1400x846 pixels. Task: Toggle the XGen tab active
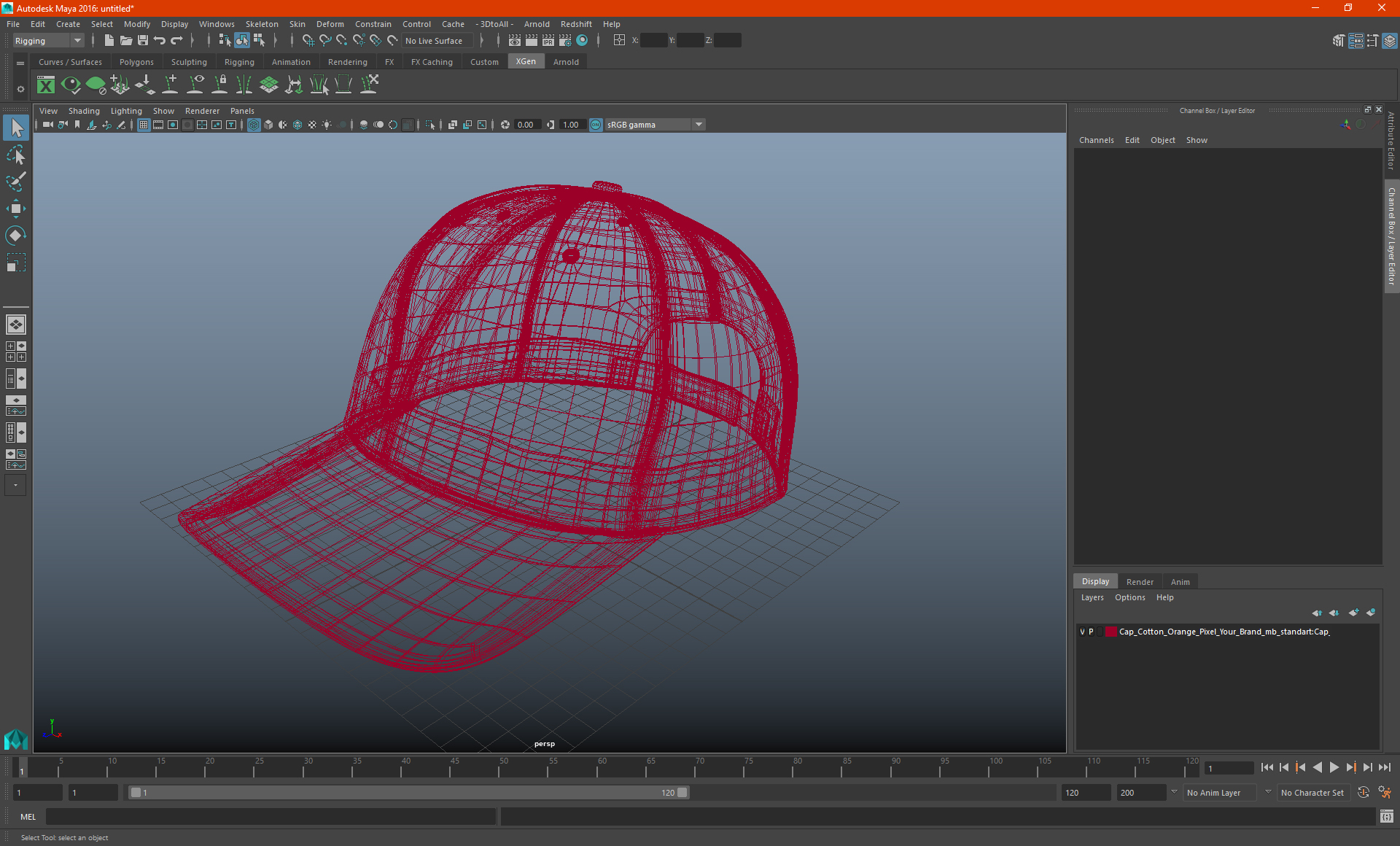pos(525,62)
